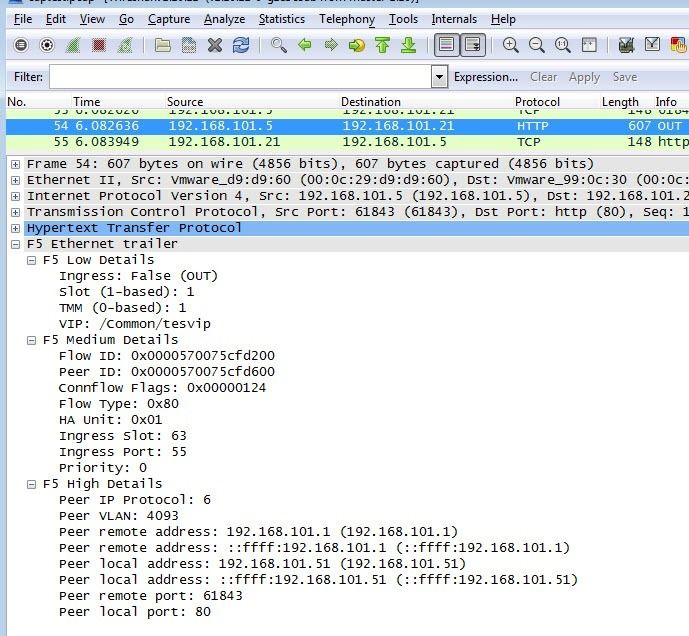Open capture filters icon

pos(626,45)
